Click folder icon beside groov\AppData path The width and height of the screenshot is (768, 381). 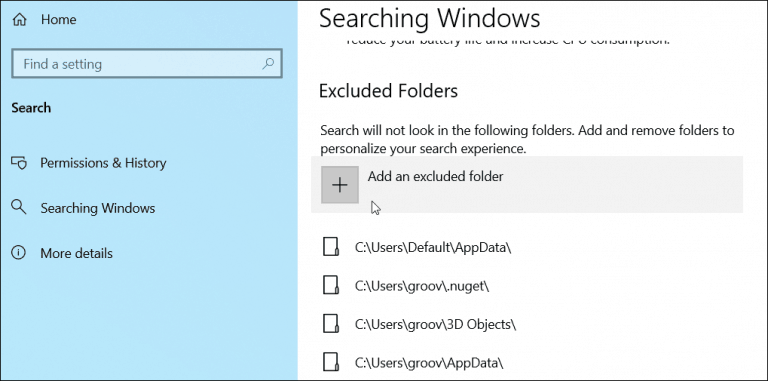[x=331, y=362]
